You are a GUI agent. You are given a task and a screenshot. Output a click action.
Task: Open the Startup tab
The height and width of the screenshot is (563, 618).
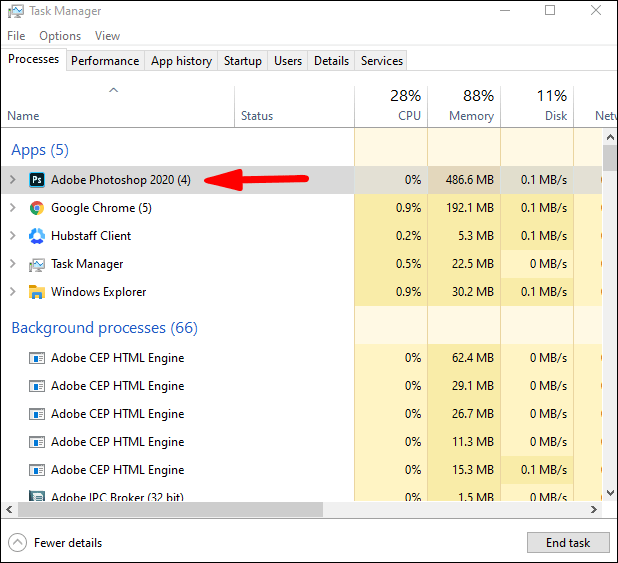point(243,61)
